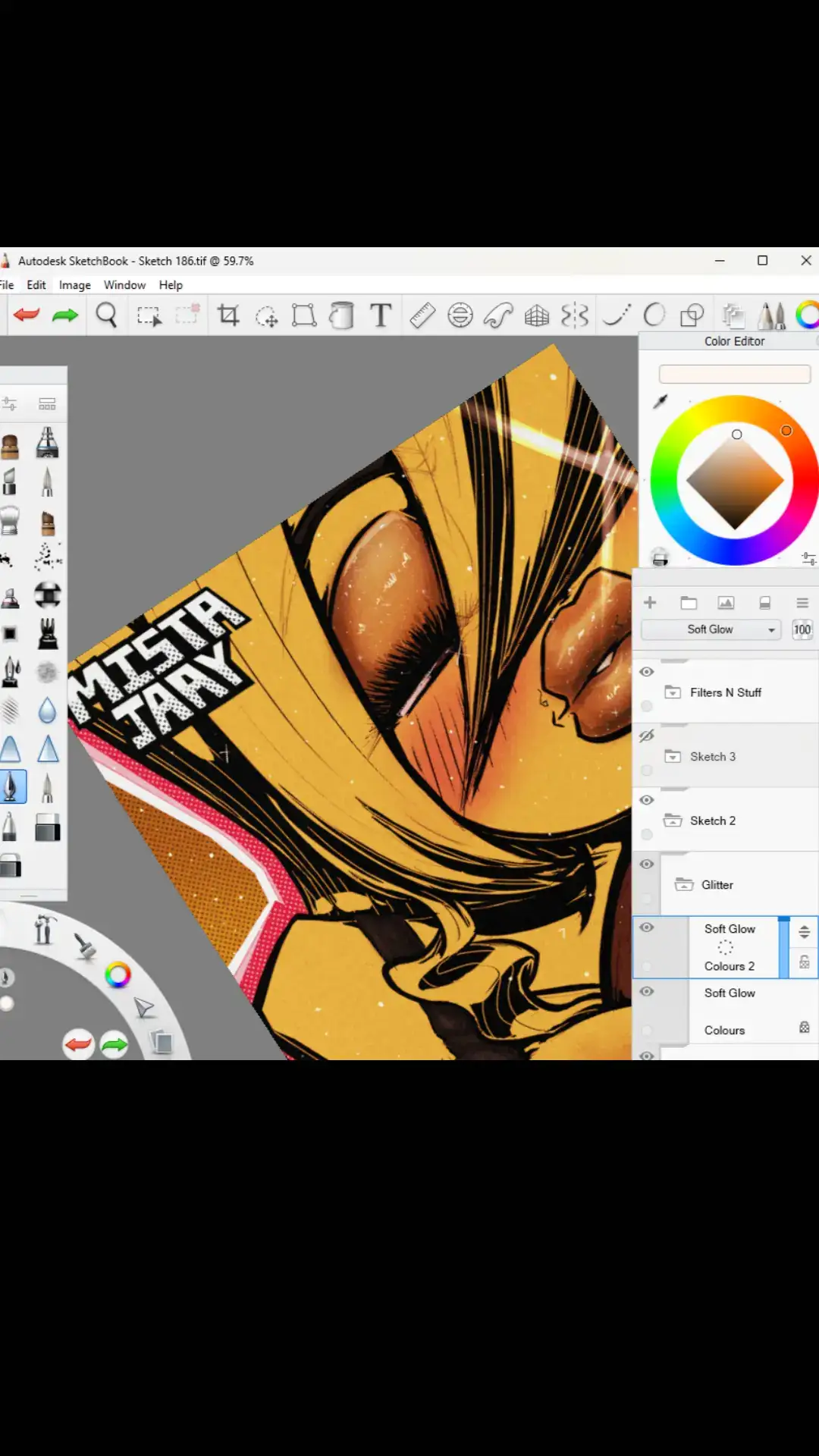Hide the Filters N Stuff layer group
The width and height of the screenshot is (819, 1456).
click(647, 672)
